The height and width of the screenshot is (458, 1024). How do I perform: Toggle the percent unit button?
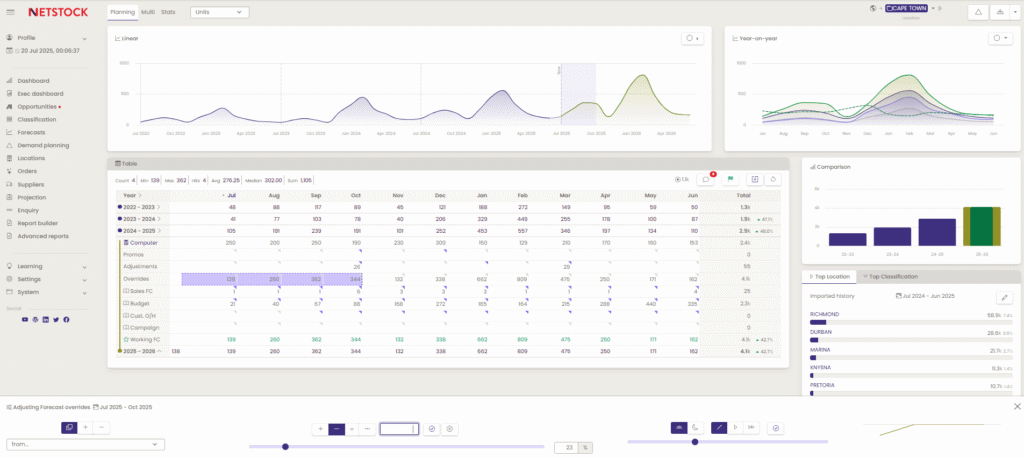pos(585,447)
